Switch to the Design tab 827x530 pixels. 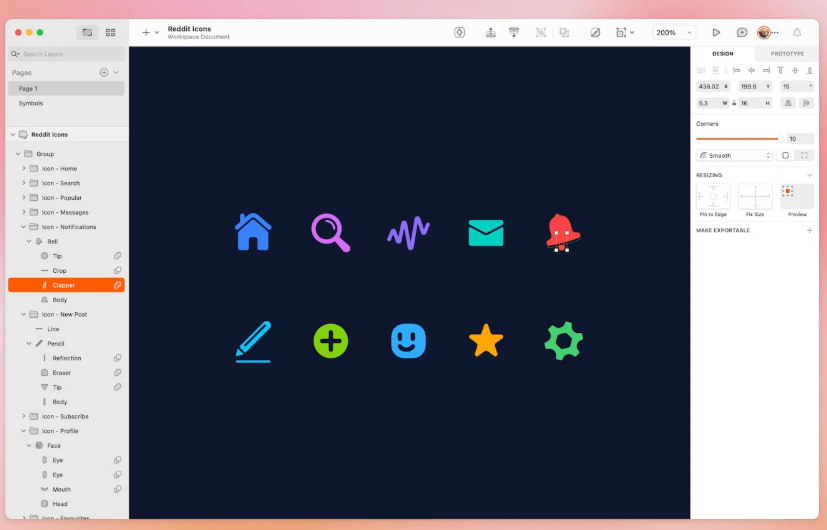[723, 54]
